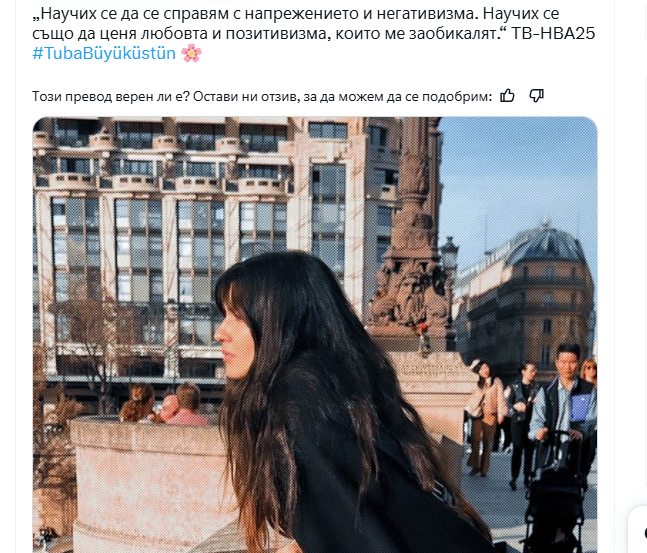Click the translated quote beginning „Научих се да се справям

314,24
